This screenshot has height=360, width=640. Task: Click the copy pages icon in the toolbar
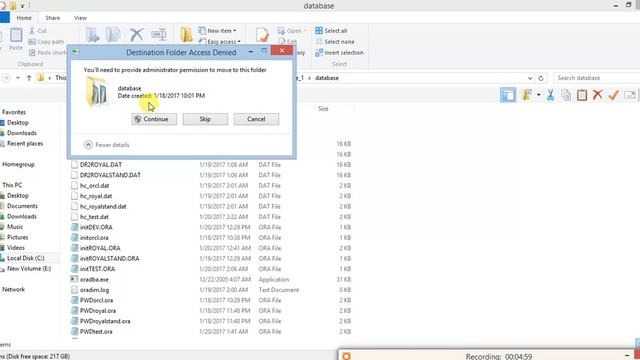[x=566, y=95]
